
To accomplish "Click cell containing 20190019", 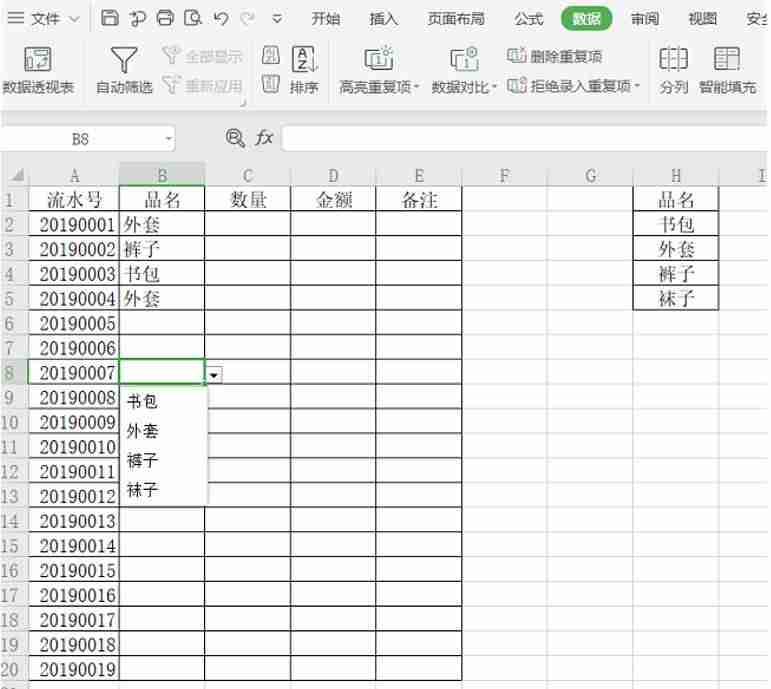I will [74, 669].
